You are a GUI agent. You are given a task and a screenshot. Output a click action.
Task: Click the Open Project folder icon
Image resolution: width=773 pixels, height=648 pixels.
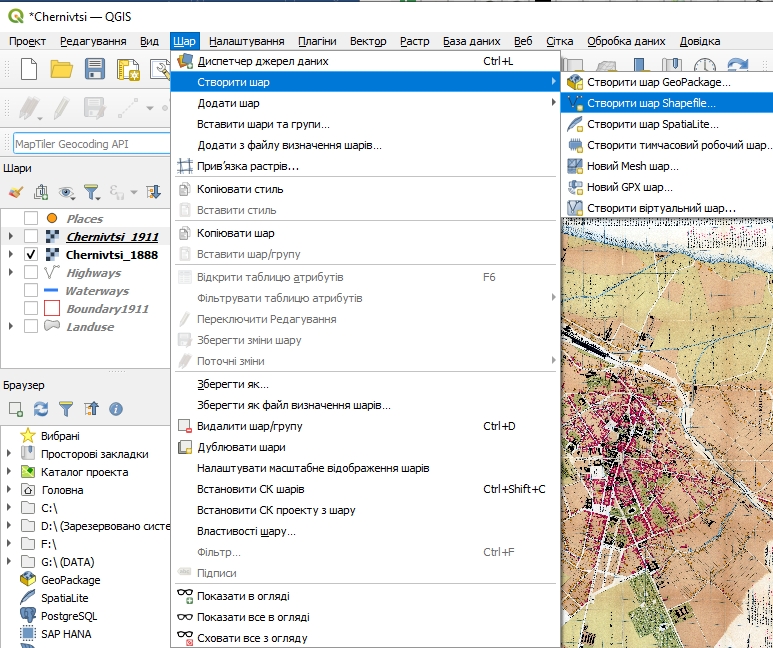62,69
